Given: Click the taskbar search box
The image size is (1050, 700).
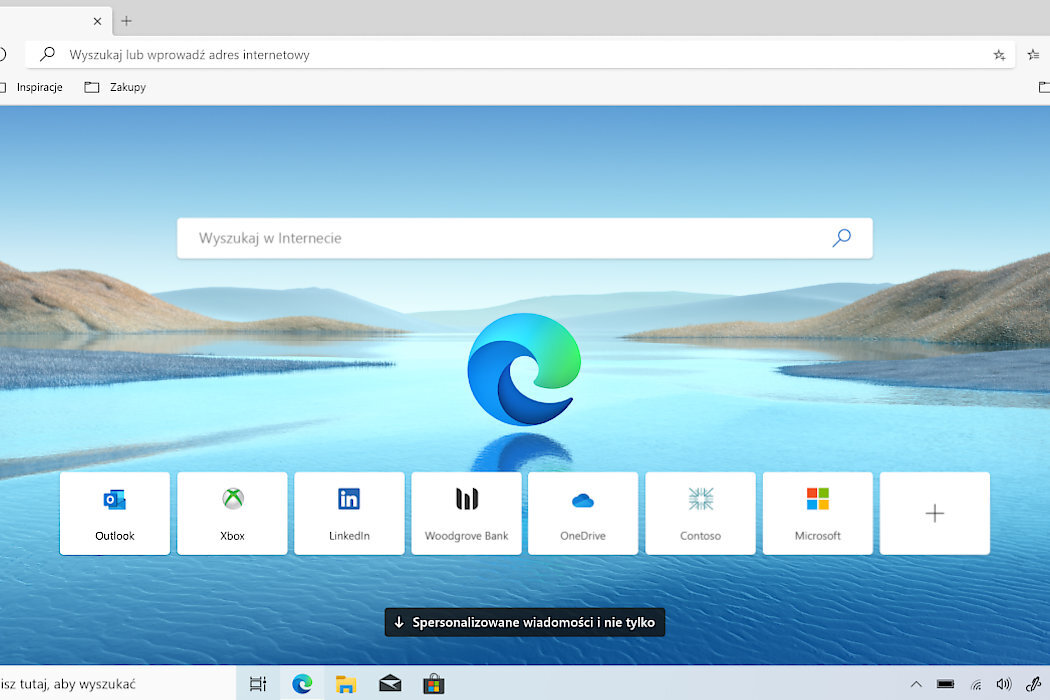Looking at the screenshot, I should pos(118,684).
